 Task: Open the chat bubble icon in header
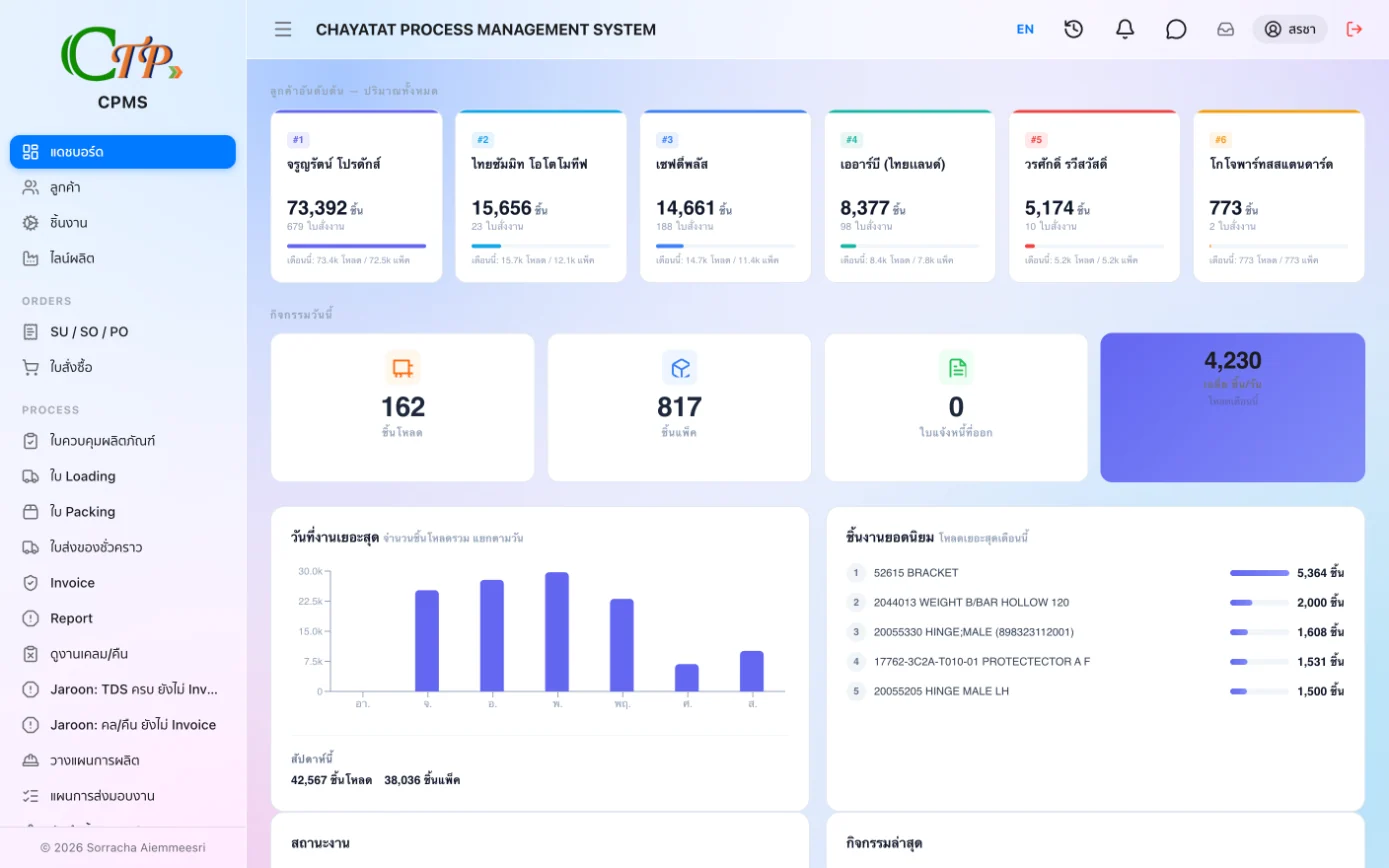coord(1176,29)
